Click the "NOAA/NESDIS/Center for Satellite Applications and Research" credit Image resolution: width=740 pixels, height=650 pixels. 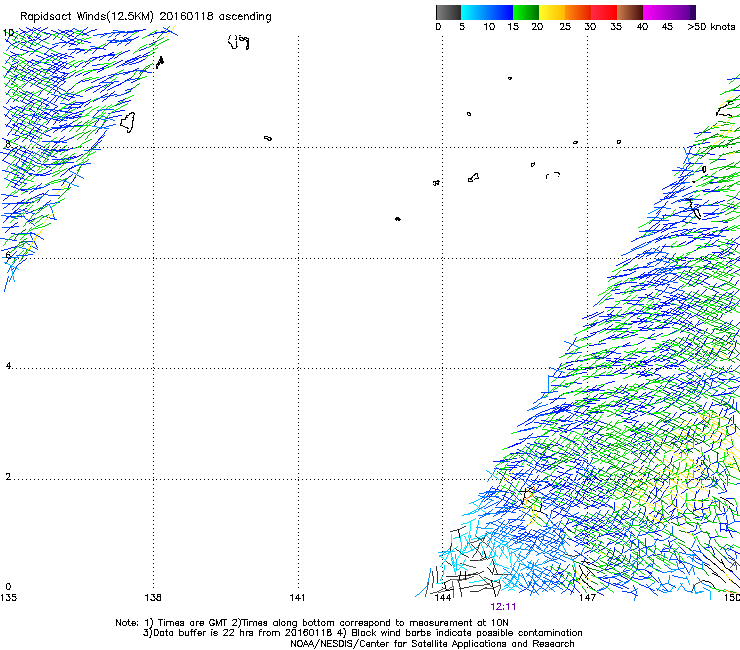(x=432, y=644)
